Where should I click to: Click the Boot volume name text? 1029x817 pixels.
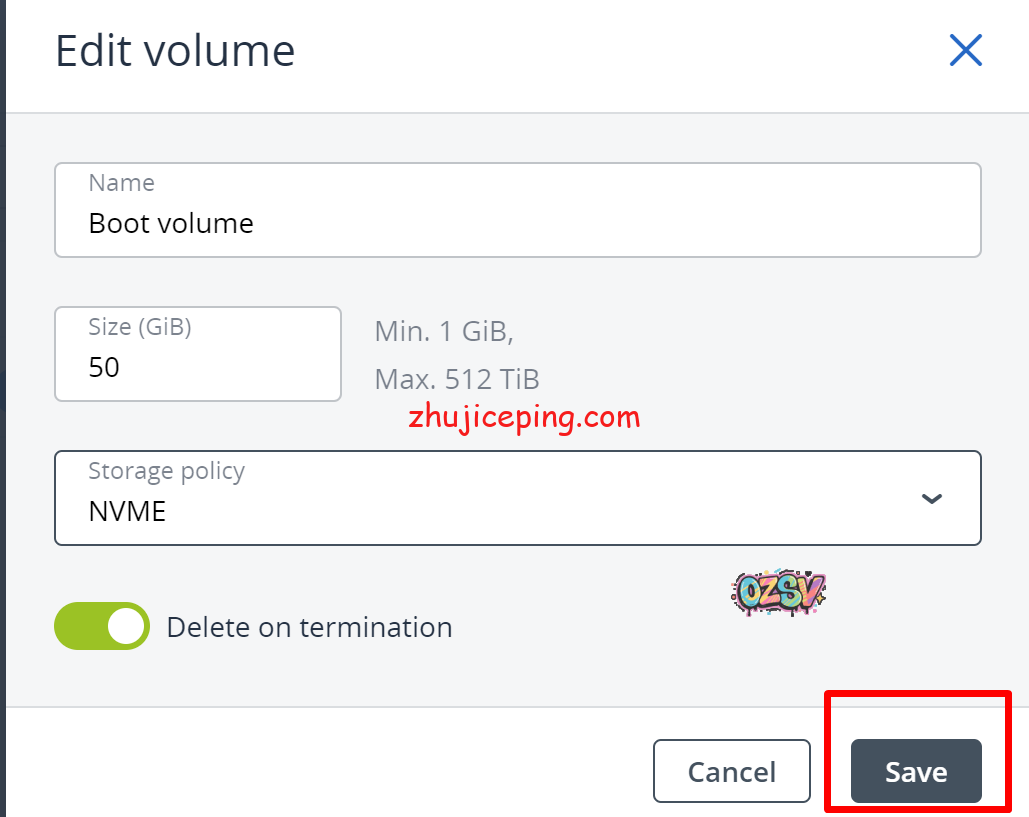[171, 223]
